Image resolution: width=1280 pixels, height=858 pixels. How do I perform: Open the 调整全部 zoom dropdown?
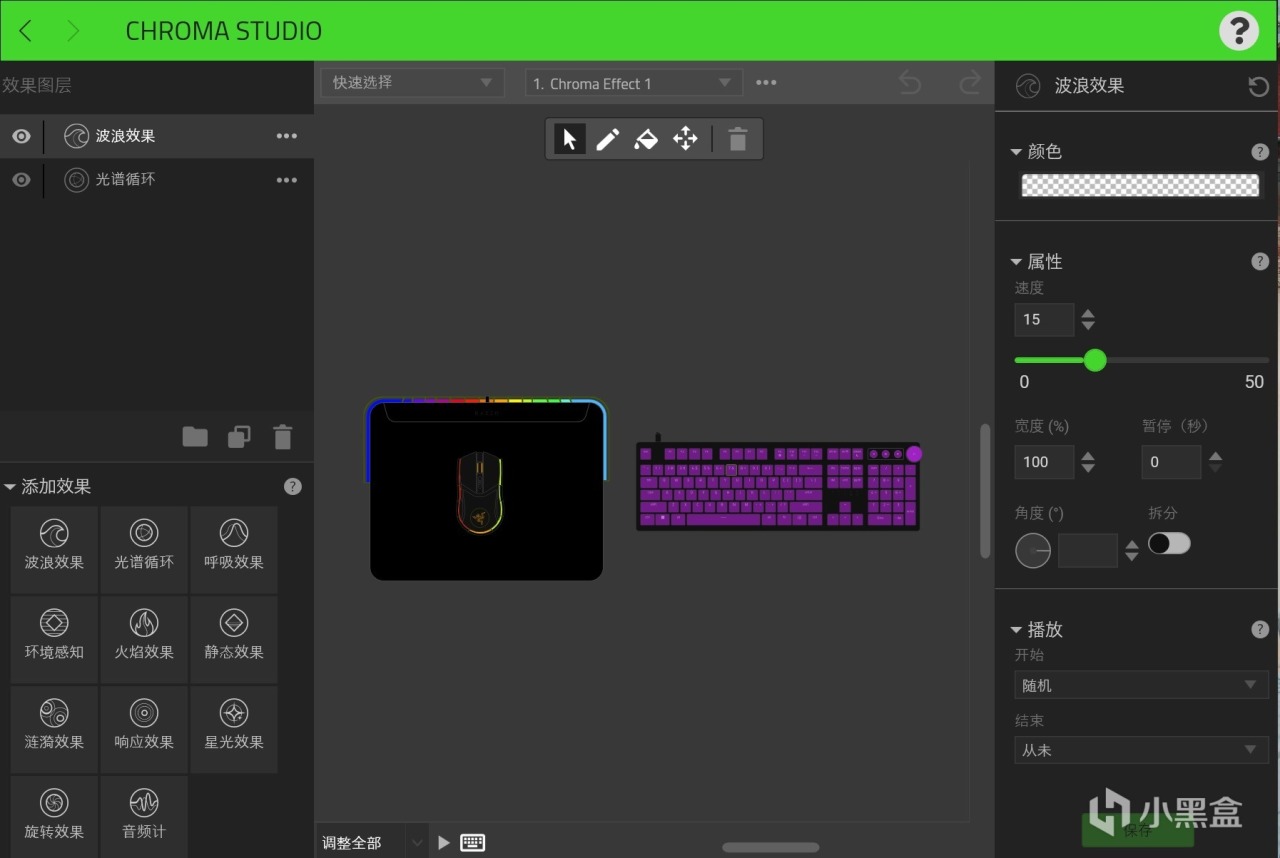coord(372,843)
